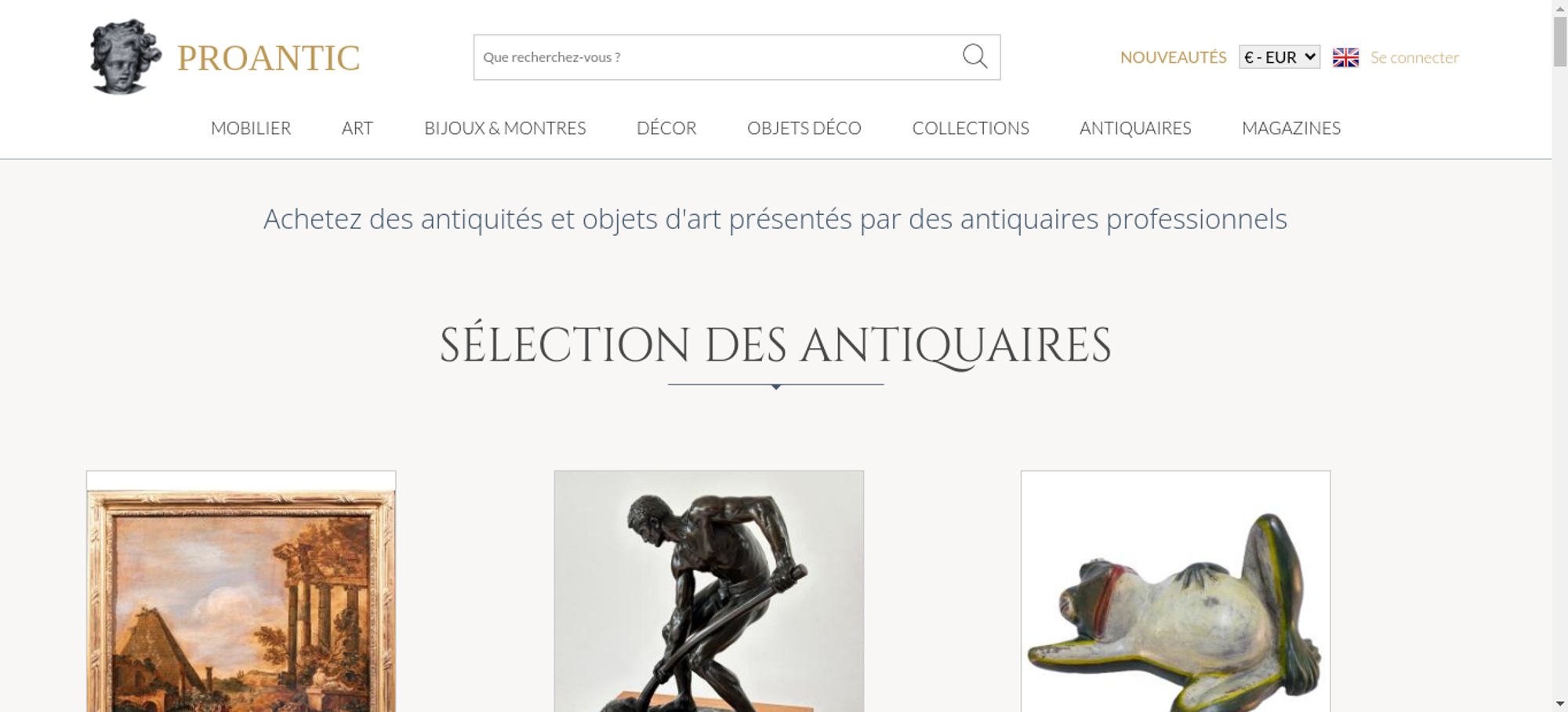Screen dimensions: 1568x712
Task: Open the currency selector showing € - EUR
Action: point(1279,57)
